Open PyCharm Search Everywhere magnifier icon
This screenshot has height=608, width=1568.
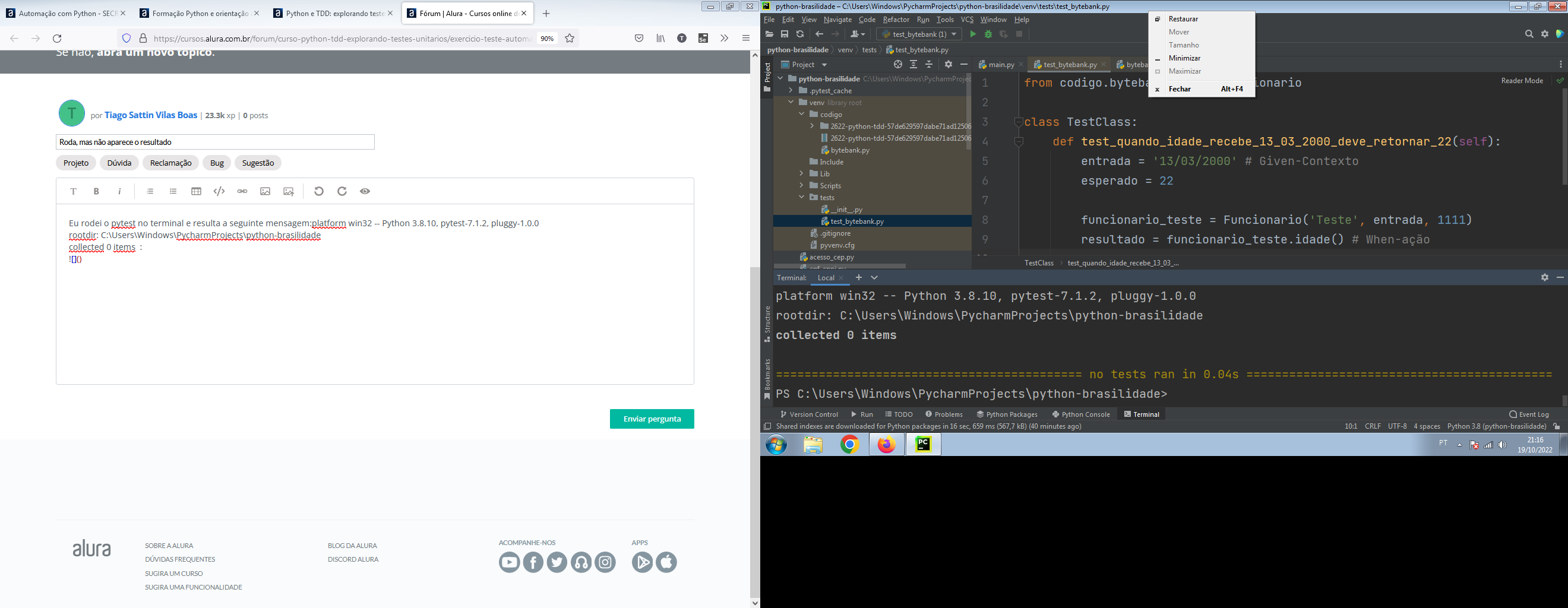pyautogui.click(x=1529, y=34)
